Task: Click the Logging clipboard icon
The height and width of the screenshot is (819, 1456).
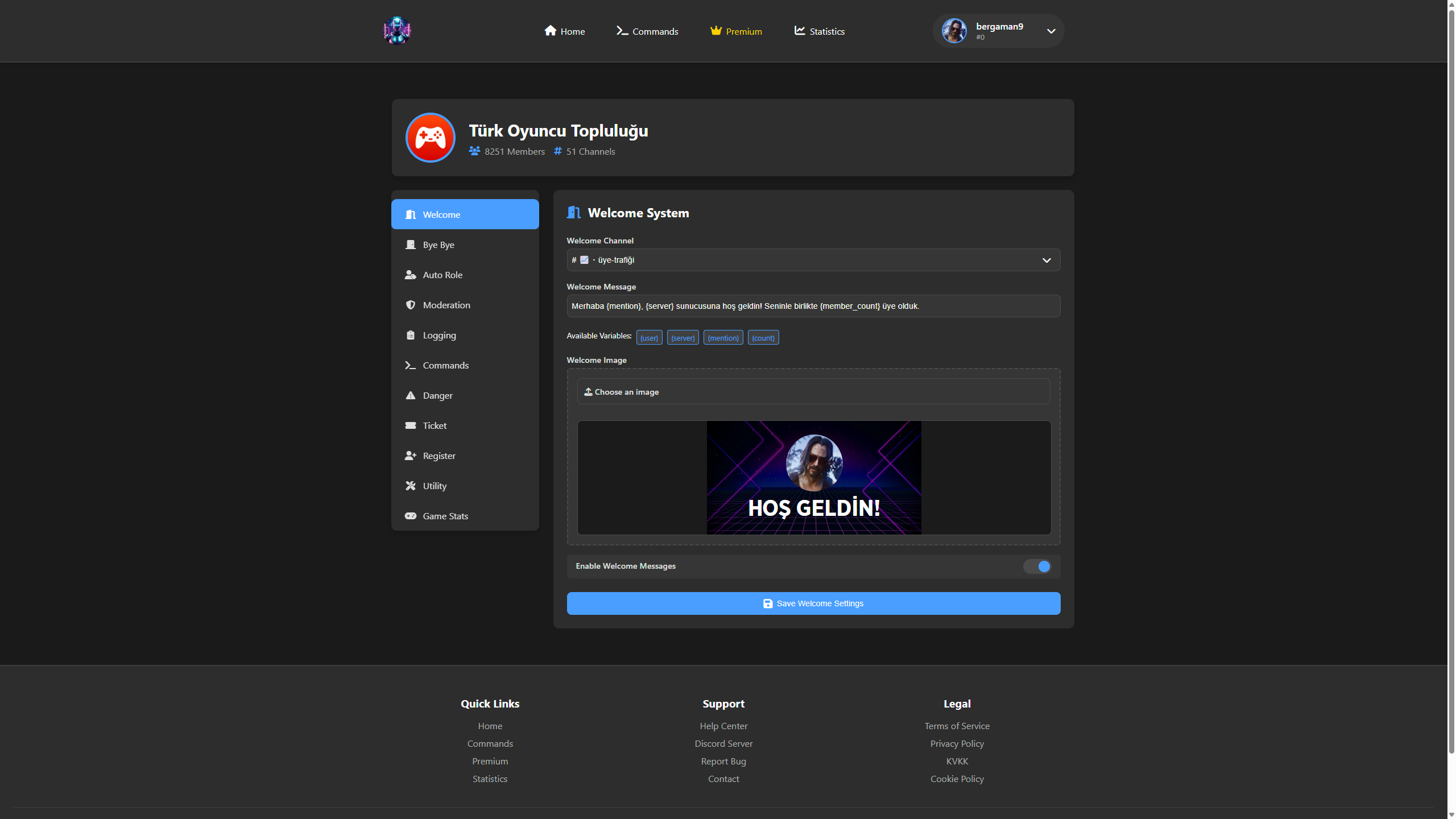Action: pos(411,335)
